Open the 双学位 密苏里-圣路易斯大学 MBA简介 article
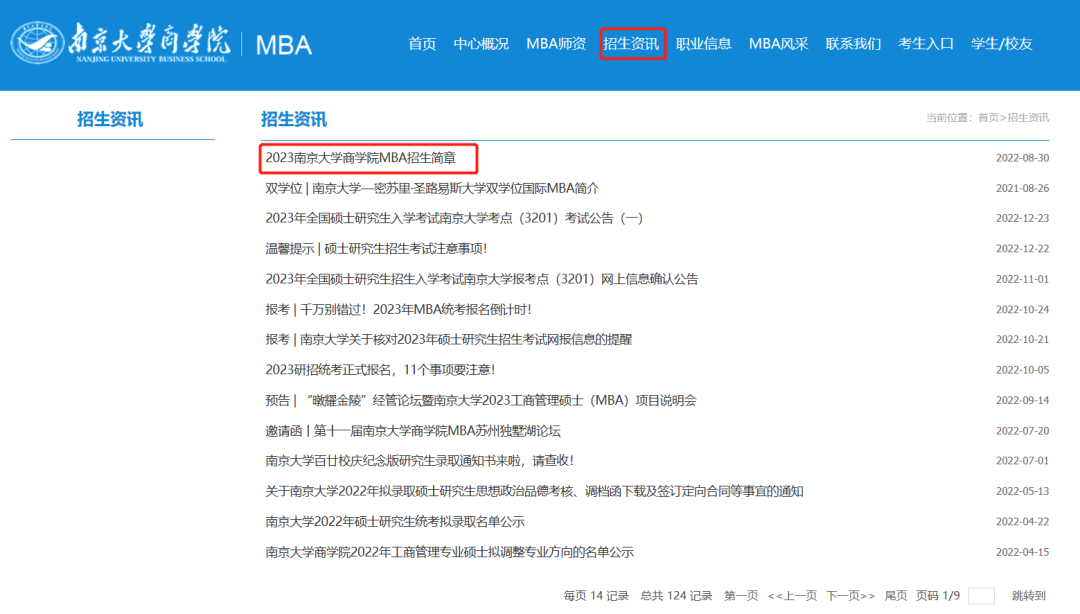 [x=432, y=188]
